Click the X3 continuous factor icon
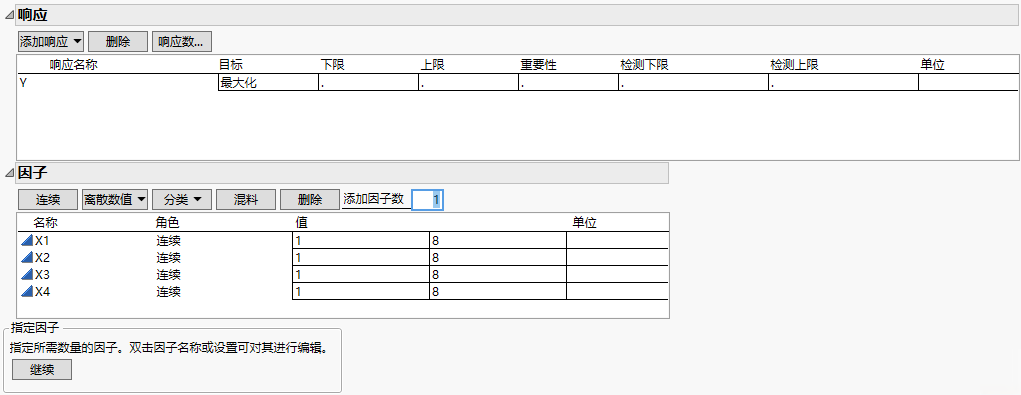 click(27, 274)
